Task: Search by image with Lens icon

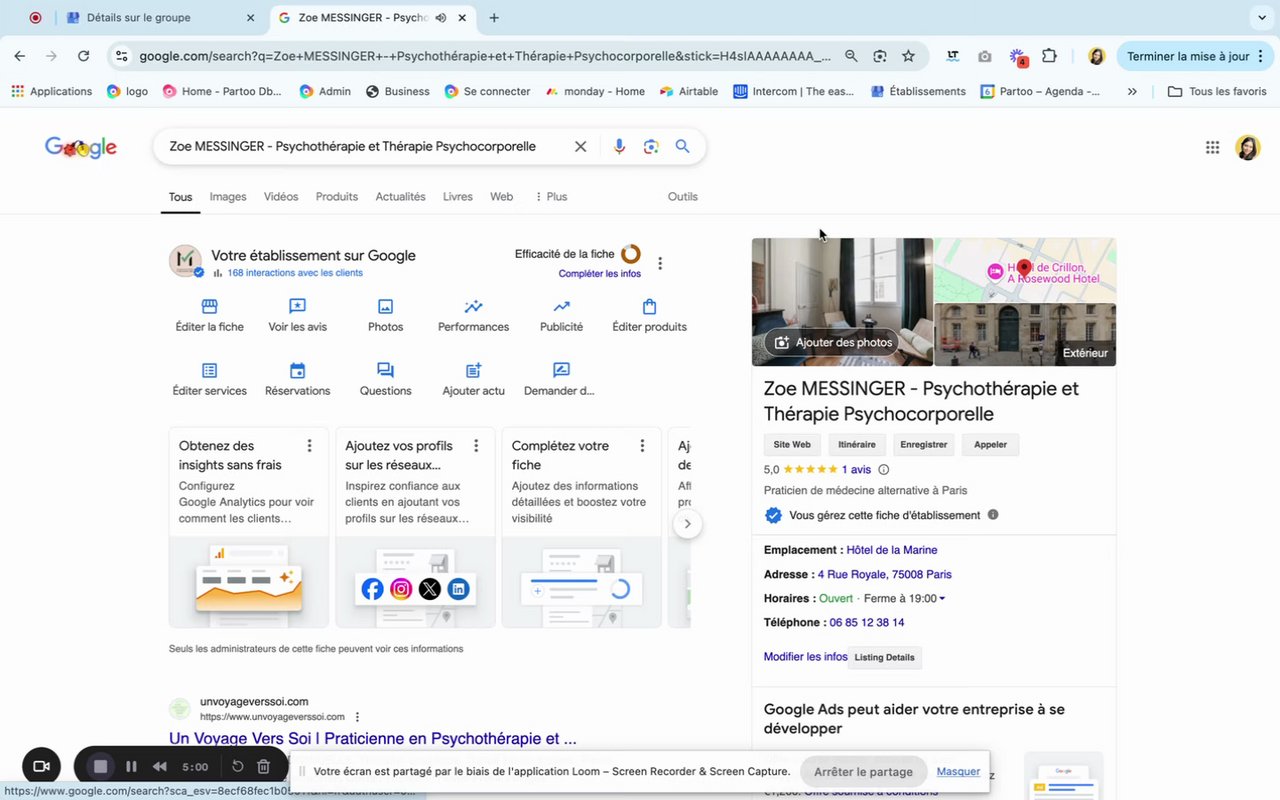Action: point(651,147)
